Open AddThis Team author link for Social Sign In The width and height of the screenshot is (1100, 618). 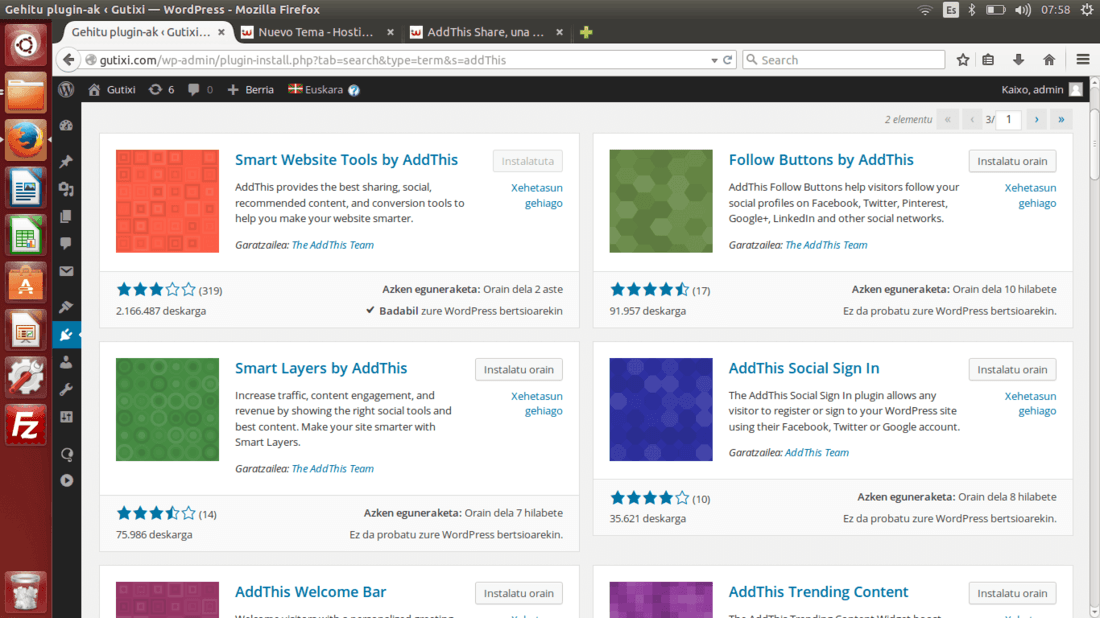[817, 452]
